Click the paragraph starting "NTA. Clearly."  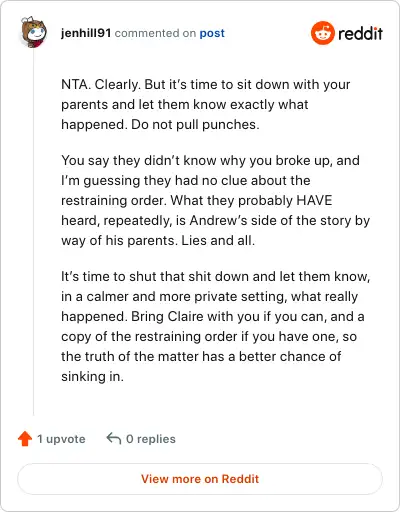(x=205, y=104)
